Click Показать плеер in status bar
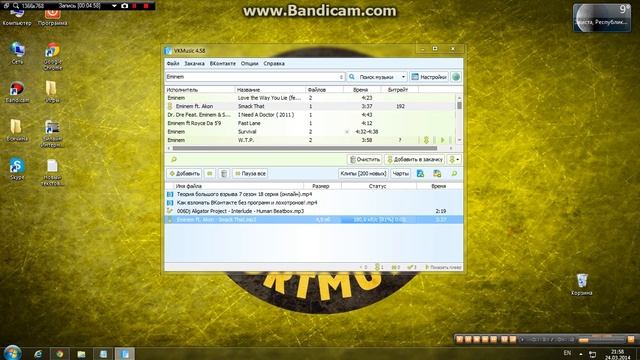Screen dimensions: 640x360 [x=443, y=267]
